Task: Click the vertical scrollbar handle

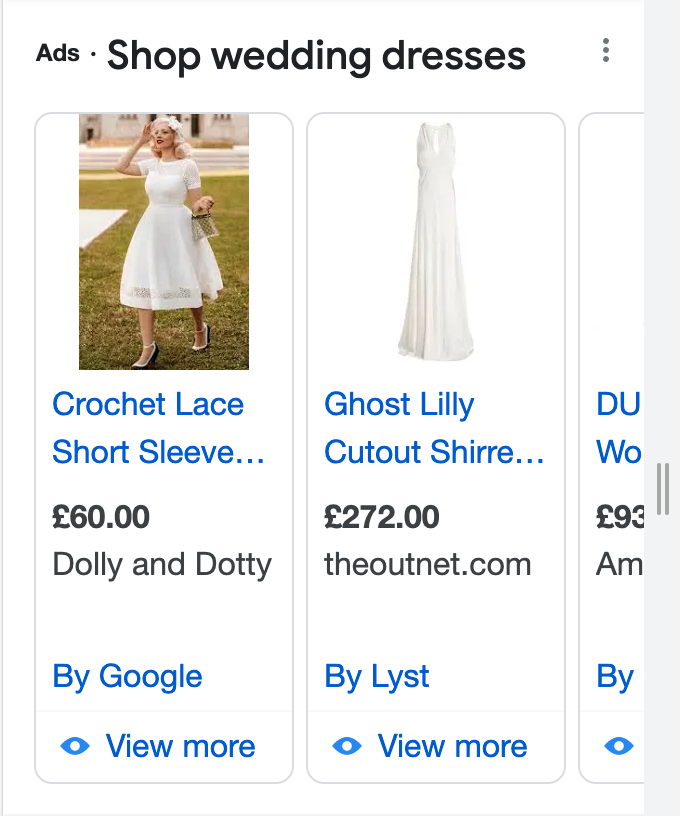Action: (x=662, y=489)
